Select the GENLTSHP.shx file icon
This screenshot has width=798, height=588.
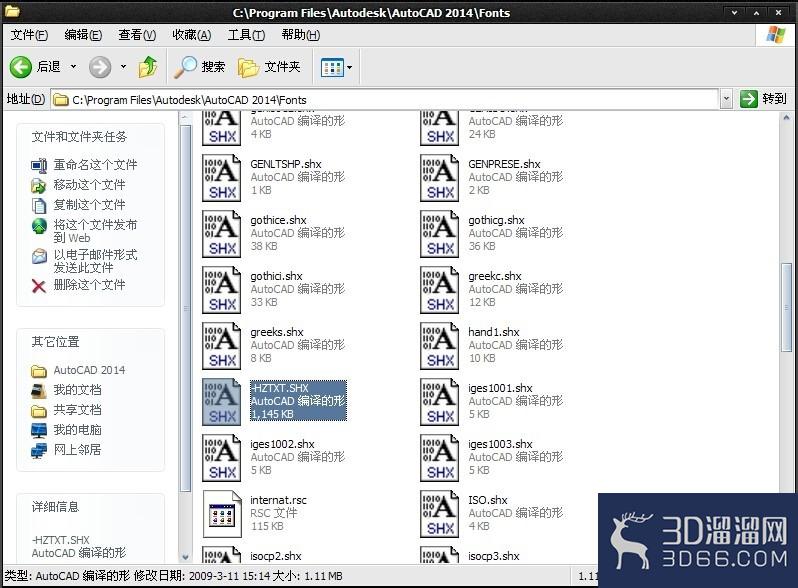click(x=221, y=178)
